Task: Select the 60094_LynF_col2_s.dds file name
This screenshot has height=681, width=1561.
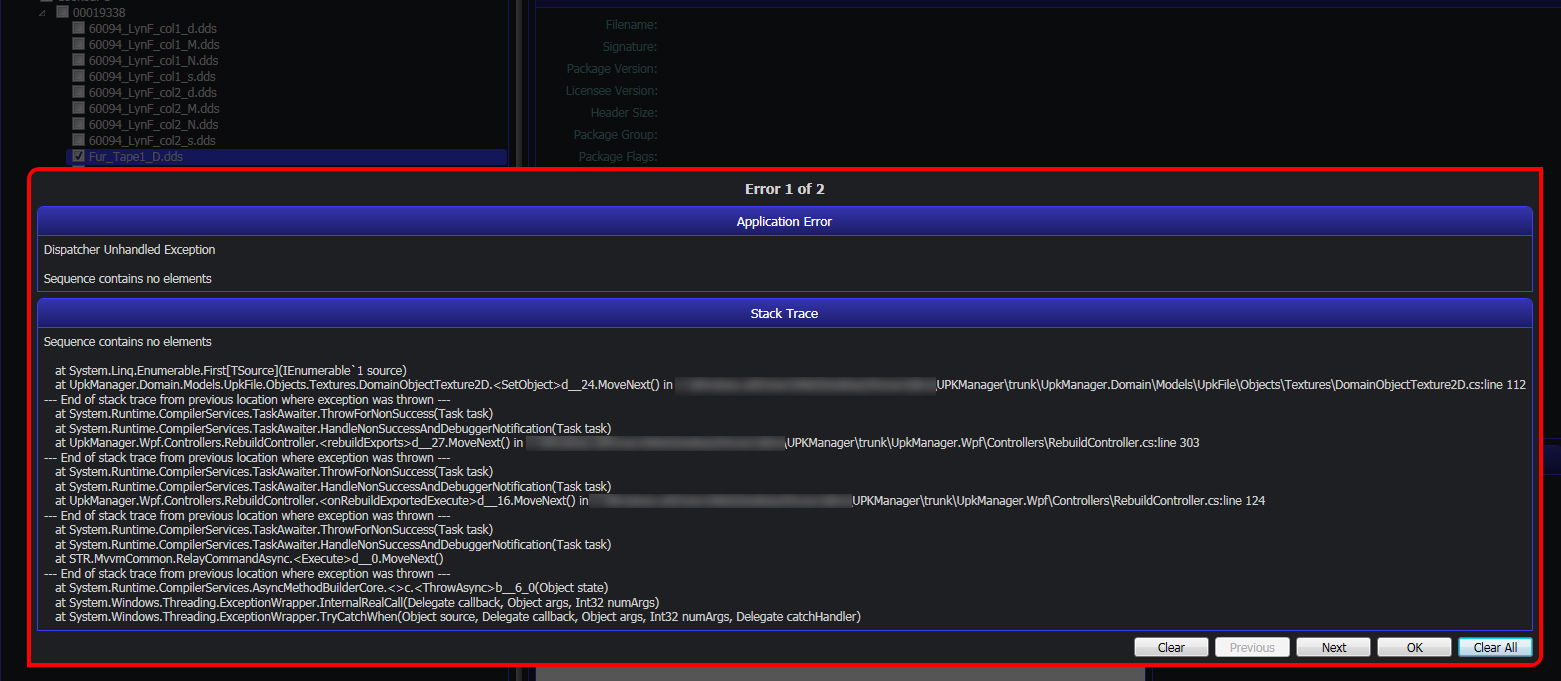Action: point(152,140)
